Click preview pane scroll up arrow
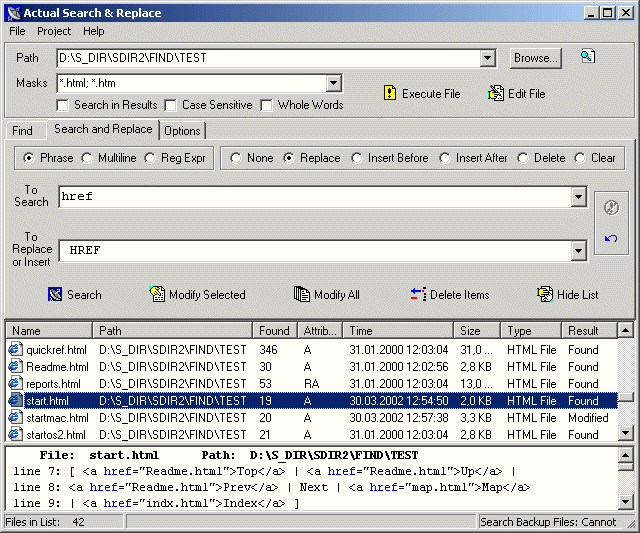Viewport: 640px width, 533px height. tap(626, 455)
